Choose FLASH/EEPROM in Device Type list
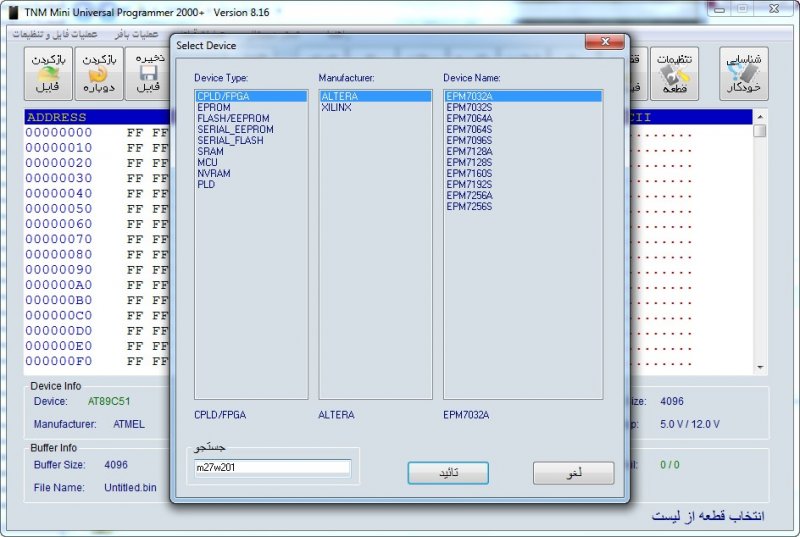This screenshot has height=537, width=800. (x=233, y=118)
